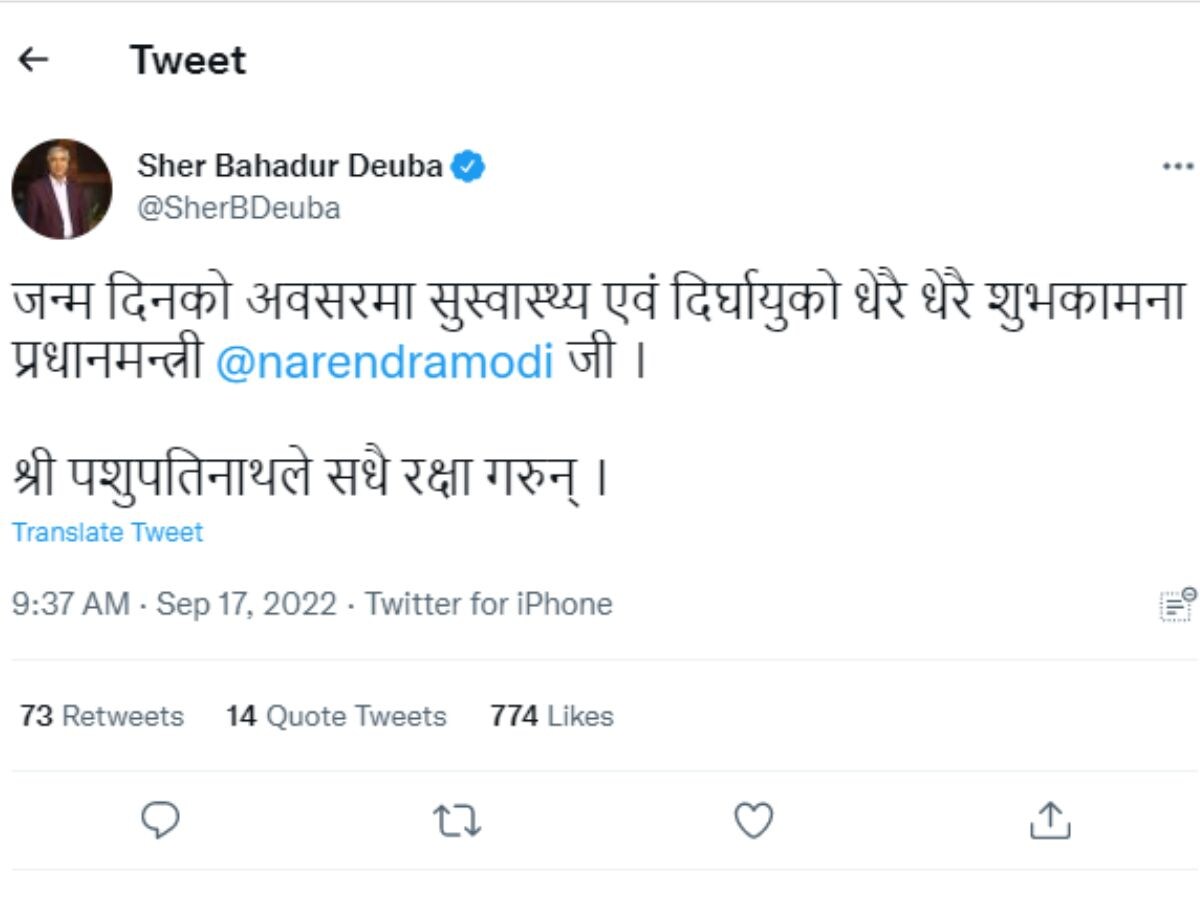
Task: Like the tweet with the heart icon
Action: pos(754,821)
